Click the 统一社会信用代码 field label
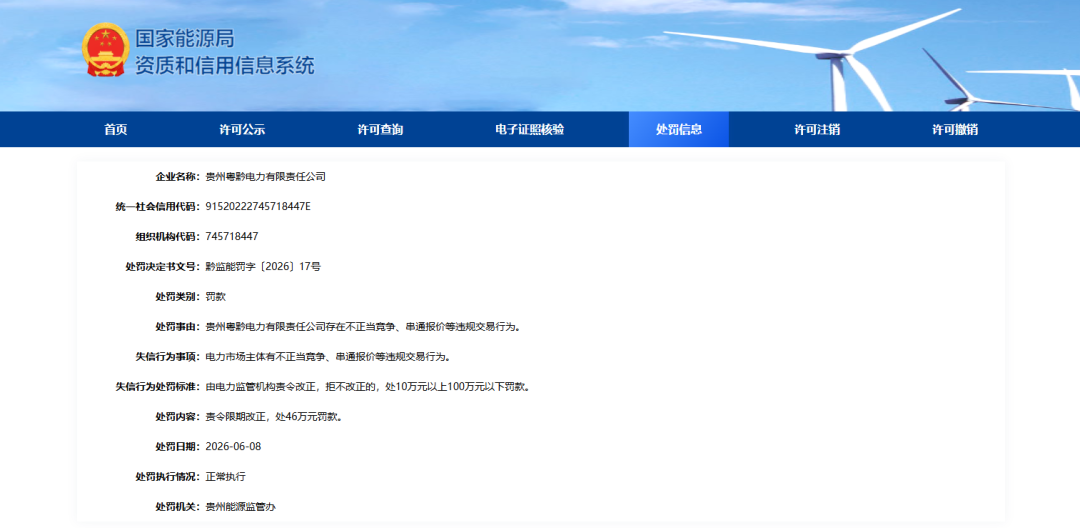 pos(158,207)
